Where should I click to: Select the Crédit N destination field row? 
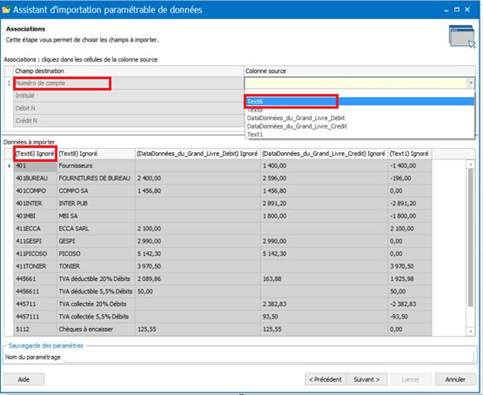(x=128, y=121)
